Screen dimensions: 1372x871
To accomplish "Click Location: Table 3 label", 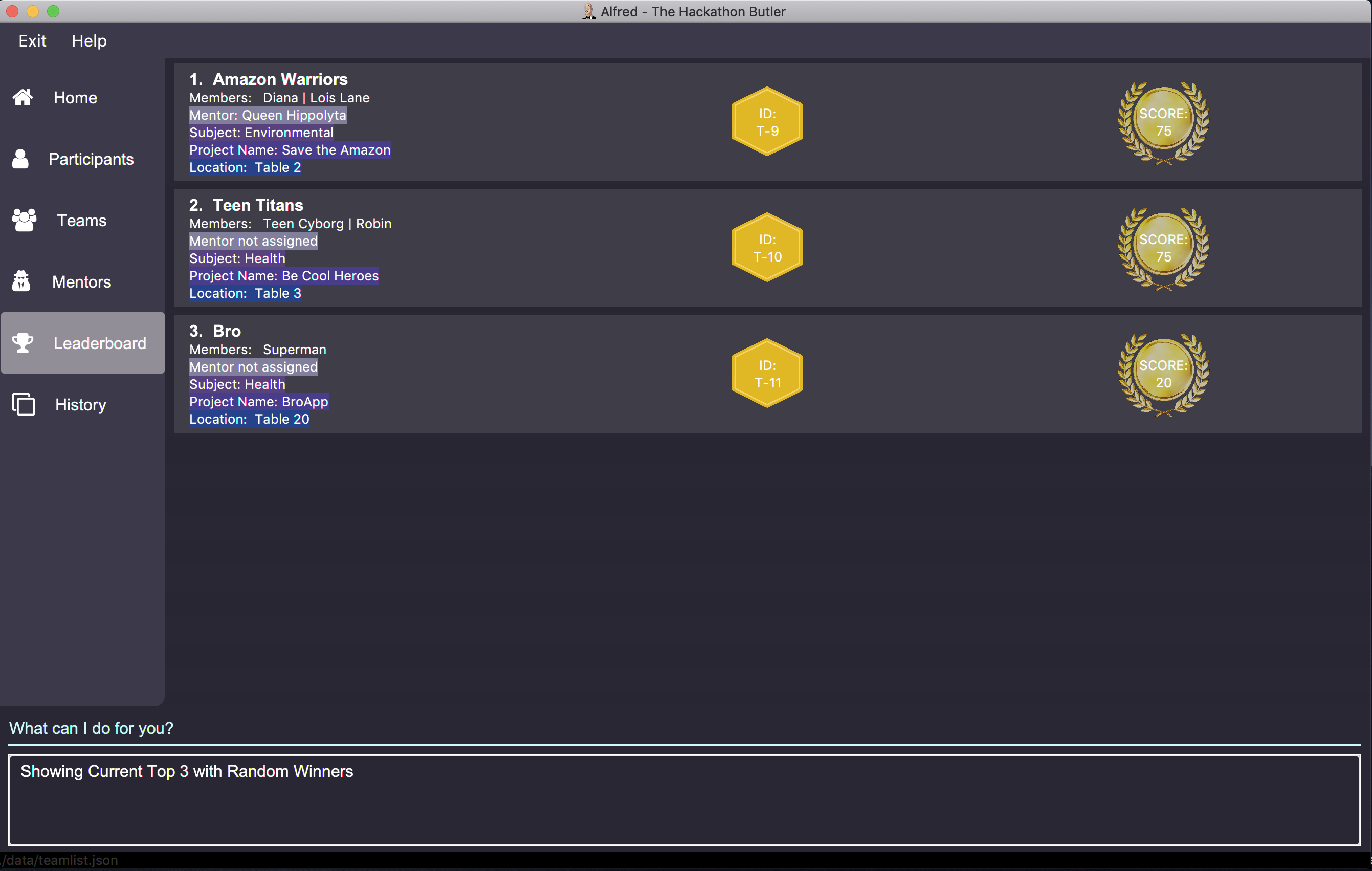I will click(245, 294).
